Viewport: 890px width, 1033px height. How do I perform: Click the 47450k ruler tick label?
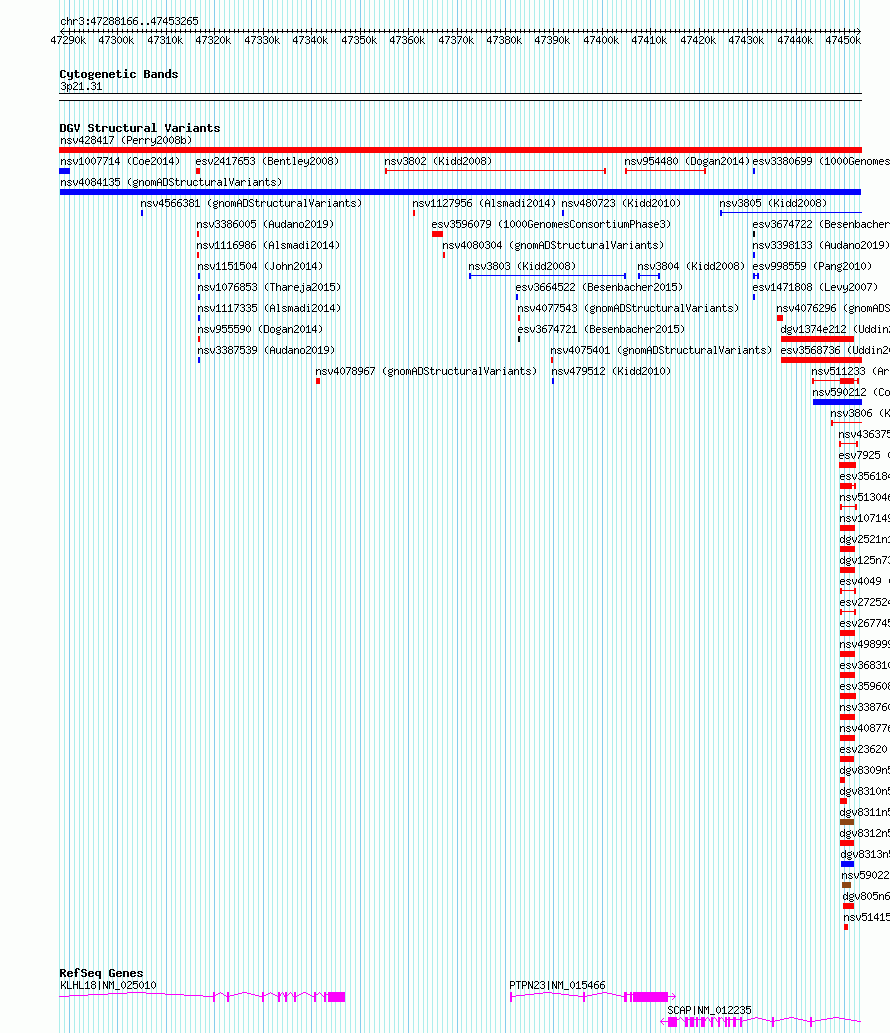coord(843,40)
